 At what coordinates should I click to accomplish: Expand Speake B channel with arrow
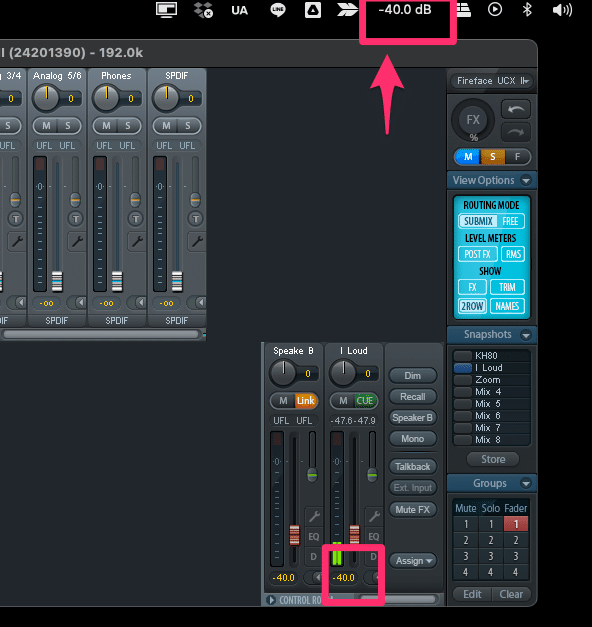pyautogui.click(x=314, y=577)
